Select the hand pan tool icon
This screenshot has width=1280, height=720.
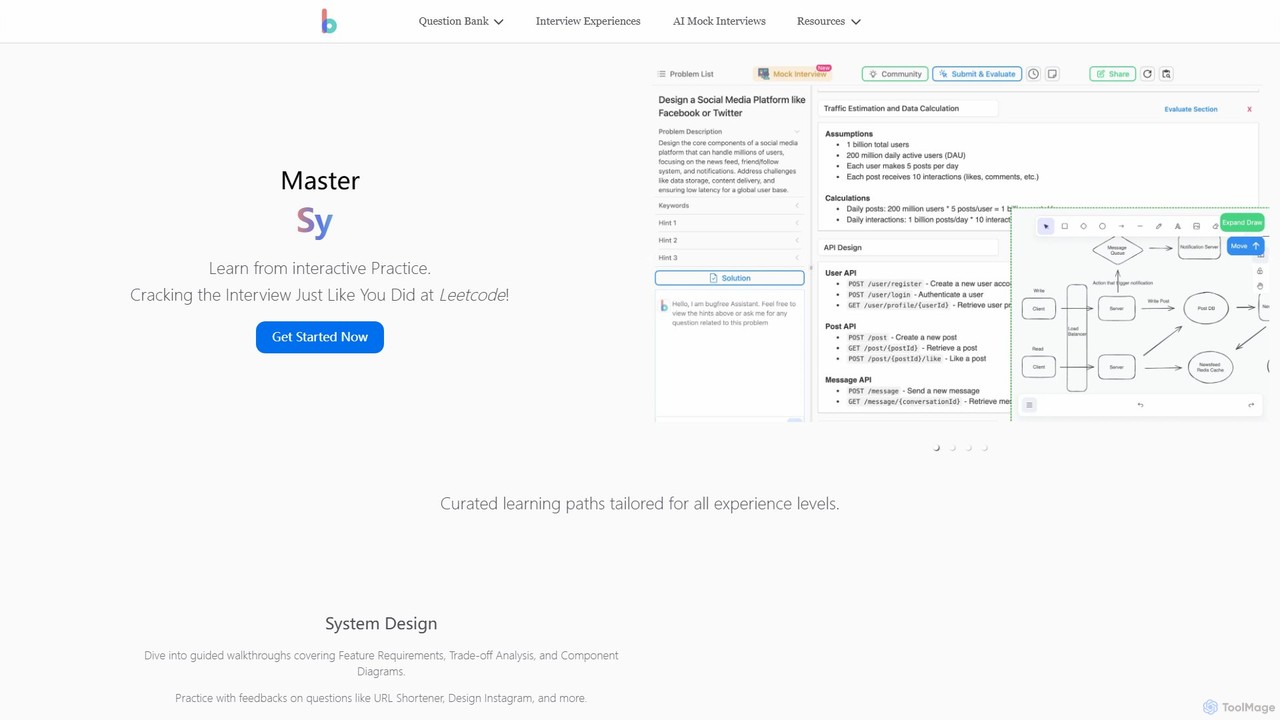pyautogui.click(x=1259, y=287)
